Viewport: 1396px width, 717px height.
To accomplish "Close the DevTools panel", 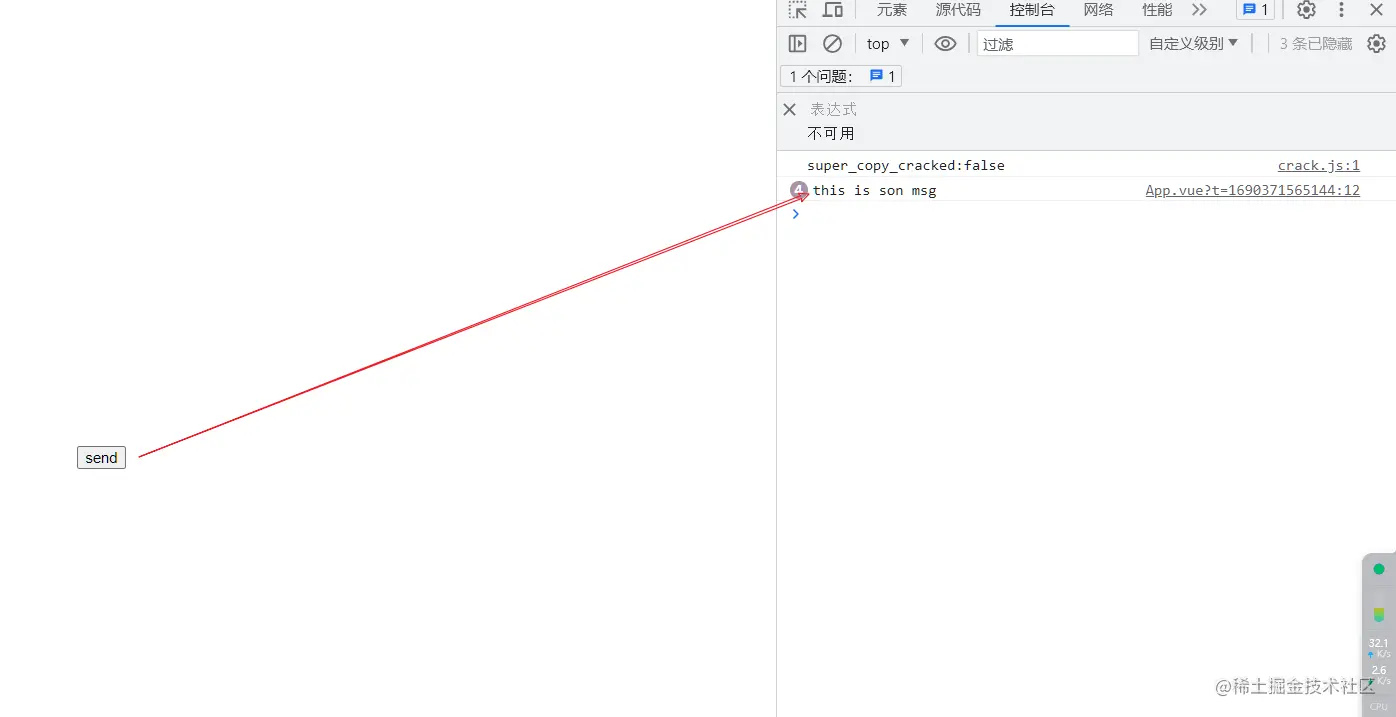I will (1376, 10).
